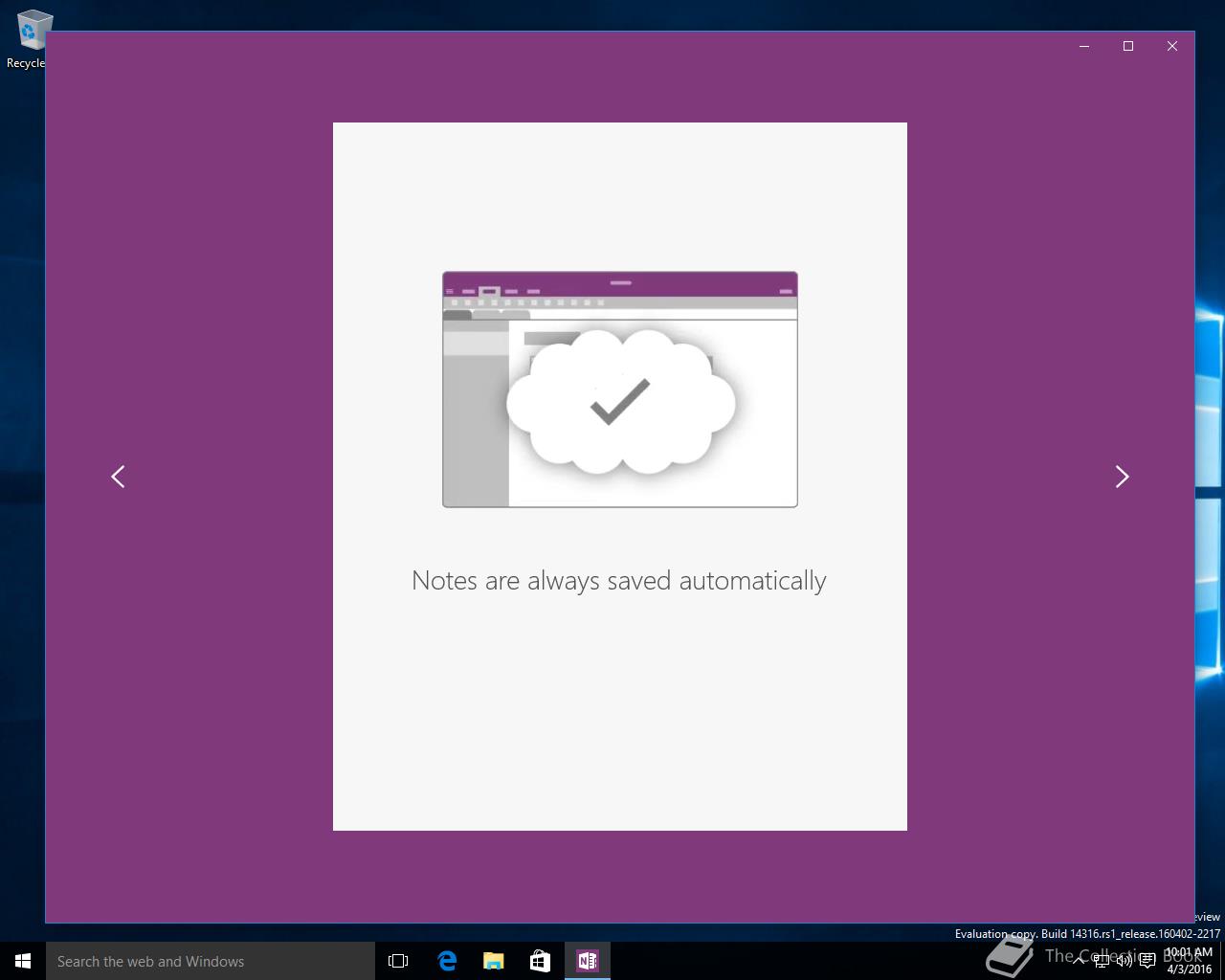
Task: Open the volume control in the tray
Action: 1125,961
